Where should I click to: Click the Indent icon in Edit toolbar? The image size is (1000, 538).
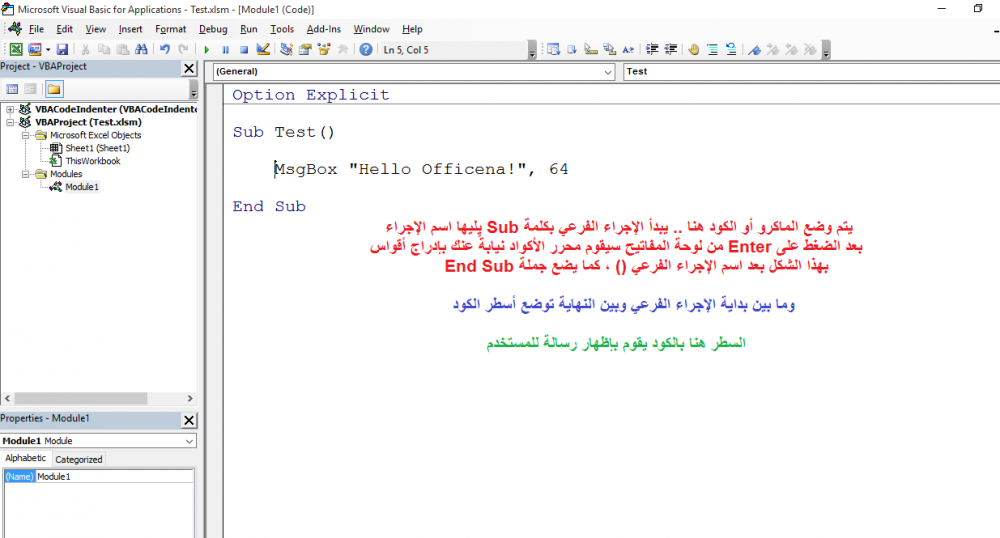click(652, 50)
